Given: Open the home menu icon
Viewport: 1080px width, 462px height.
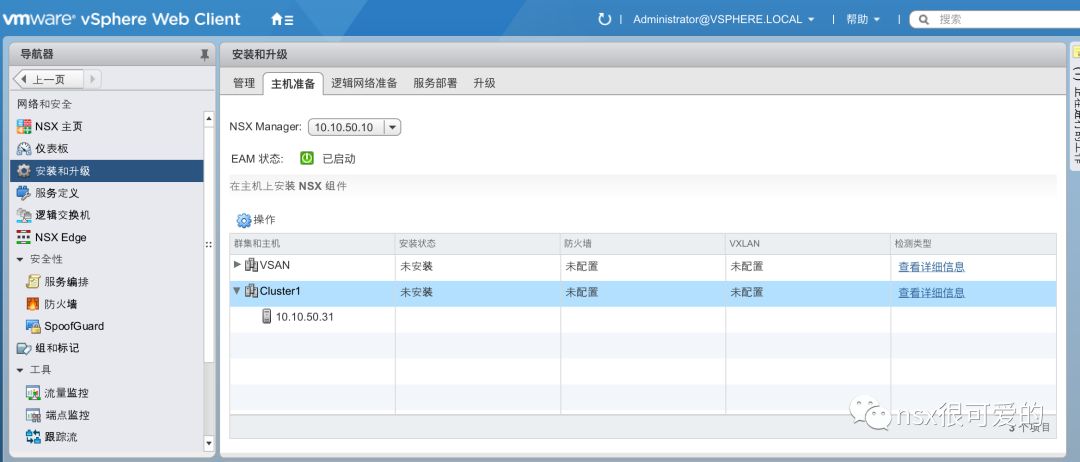Looking at the screenshot, I should (x=282, y=19).
